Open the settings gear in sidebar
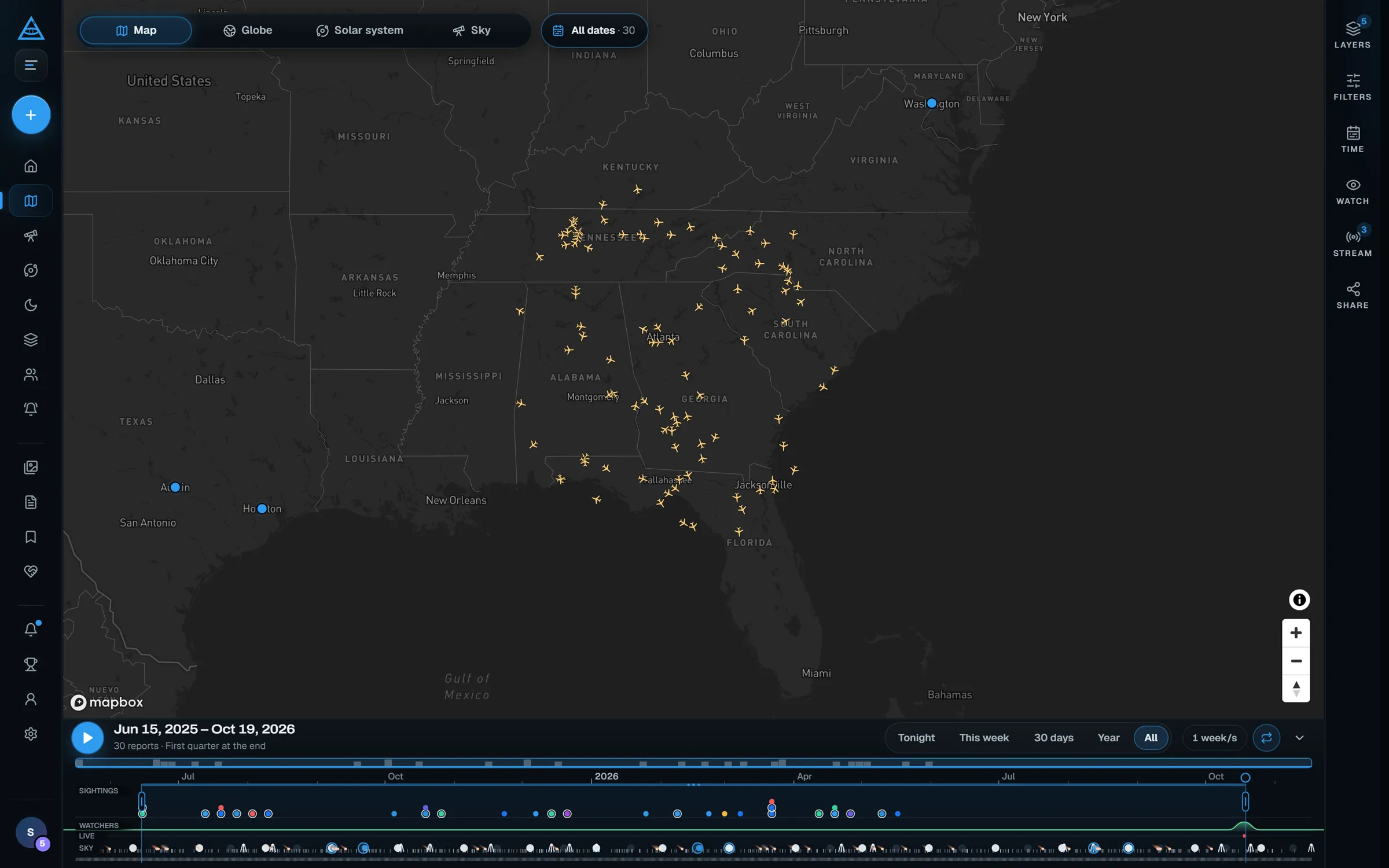 (31, 734)
